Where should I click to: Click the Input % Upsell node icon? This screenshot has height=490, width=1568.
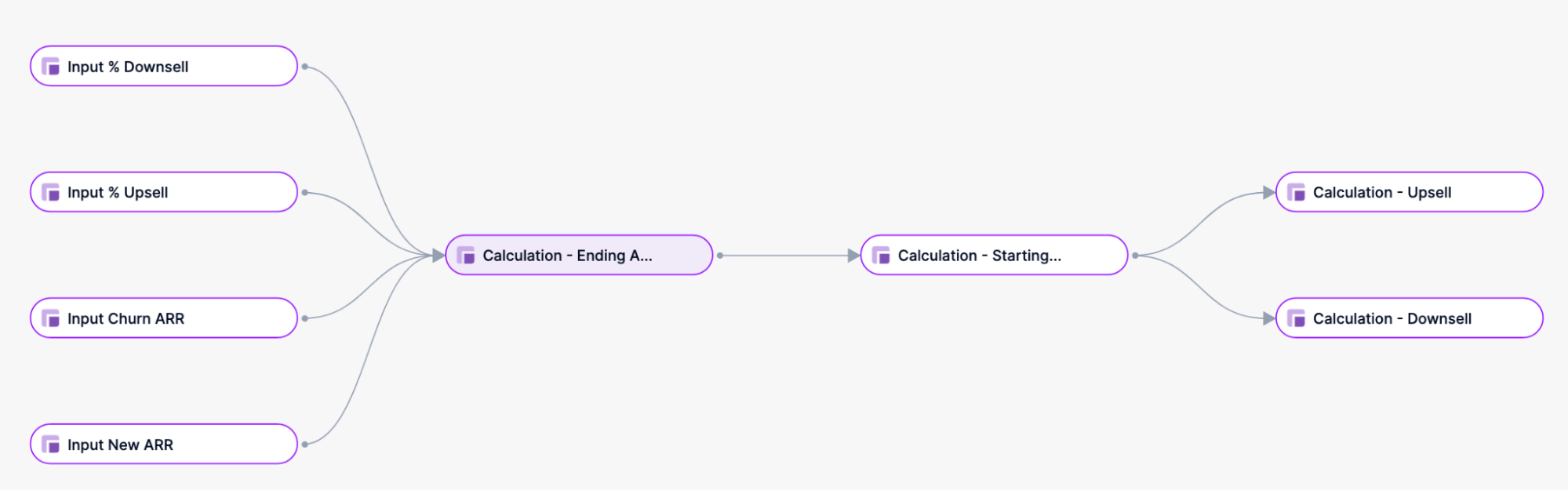click(50, 192)
